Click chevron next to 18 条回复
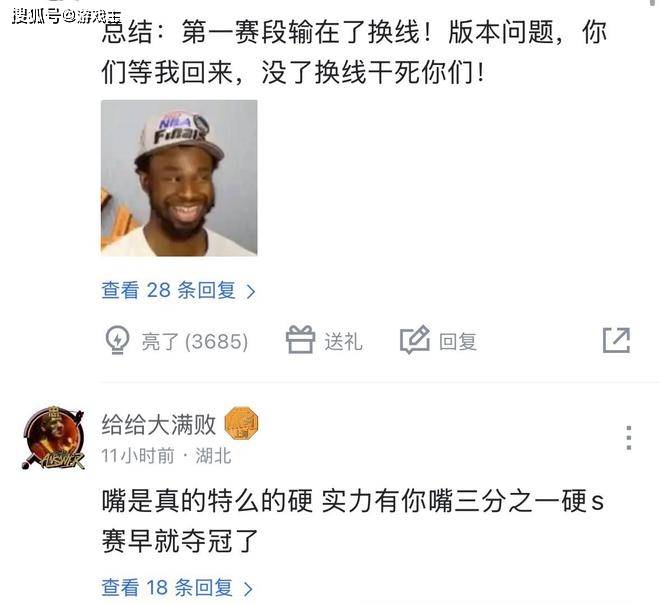Screen dimensions: 660x605 click(249, 589)
